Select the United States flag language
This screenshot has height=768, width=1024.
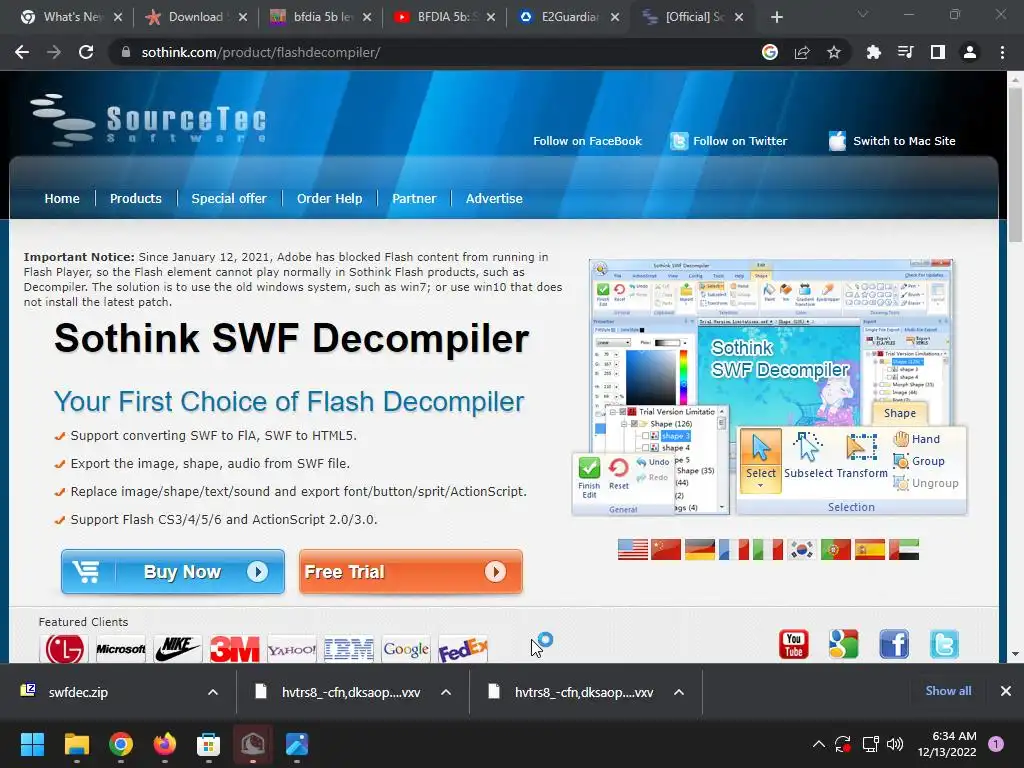click(x=633, y=550)
